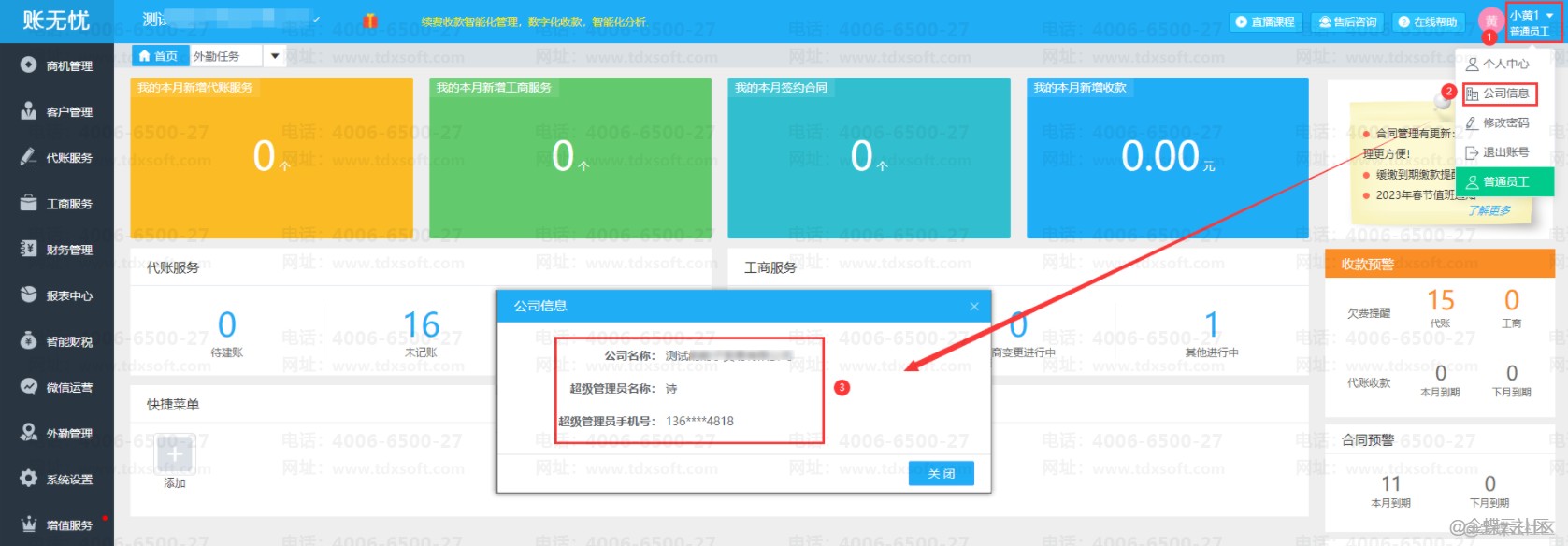Go to 代账服务 sidebar icon
The image size is (1568, 546).
(x=29, y=157)
